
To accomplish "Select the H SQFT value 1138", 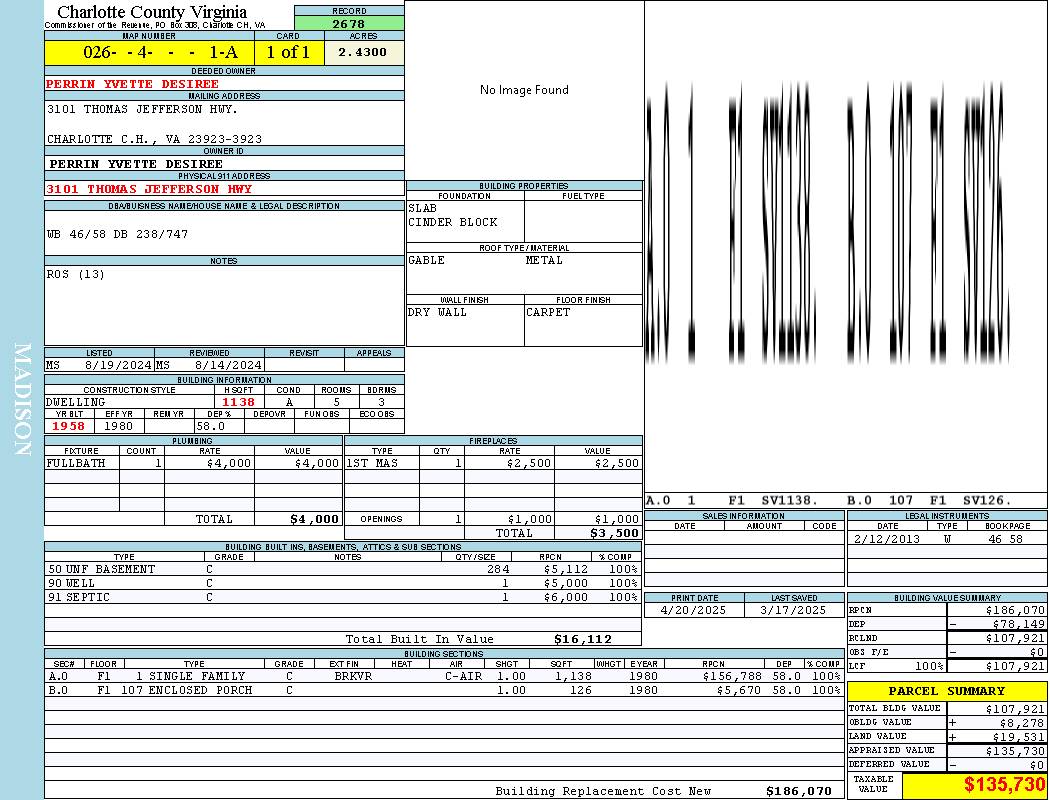I will click(x=238, y=402).
